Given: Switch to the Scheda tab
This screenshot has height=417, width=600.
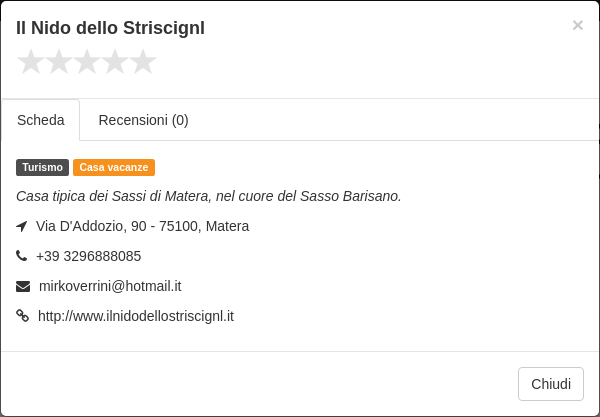Looking at the screenshot, I should [x=41, y=120].
